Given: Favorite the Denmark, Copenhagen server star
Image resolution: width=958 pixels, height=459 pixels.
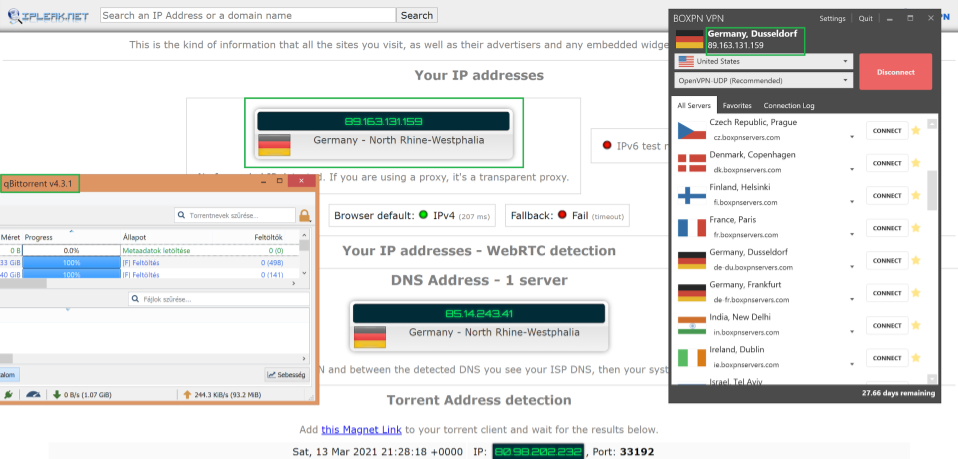Looking at the screenshot, I should point(915,163).
